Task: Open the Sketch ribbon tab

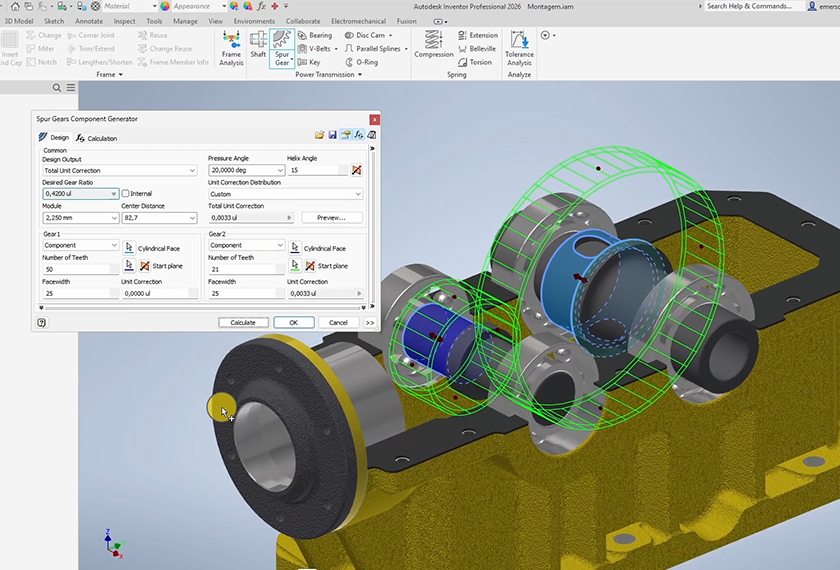Action: pyautogui.click(x=54, y=20)
